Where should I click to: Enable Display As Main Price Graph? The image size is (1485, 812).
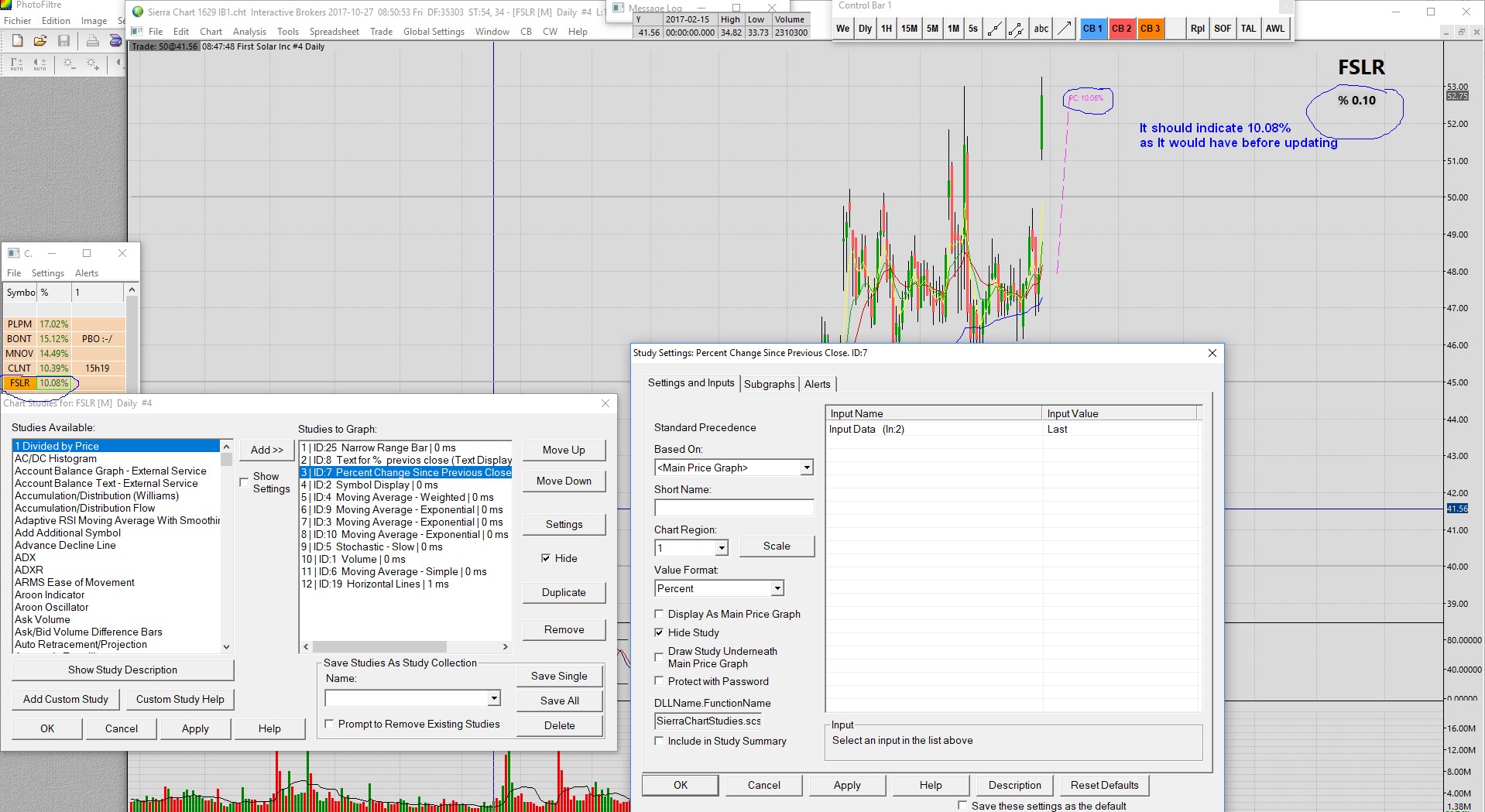pos(660,614)
